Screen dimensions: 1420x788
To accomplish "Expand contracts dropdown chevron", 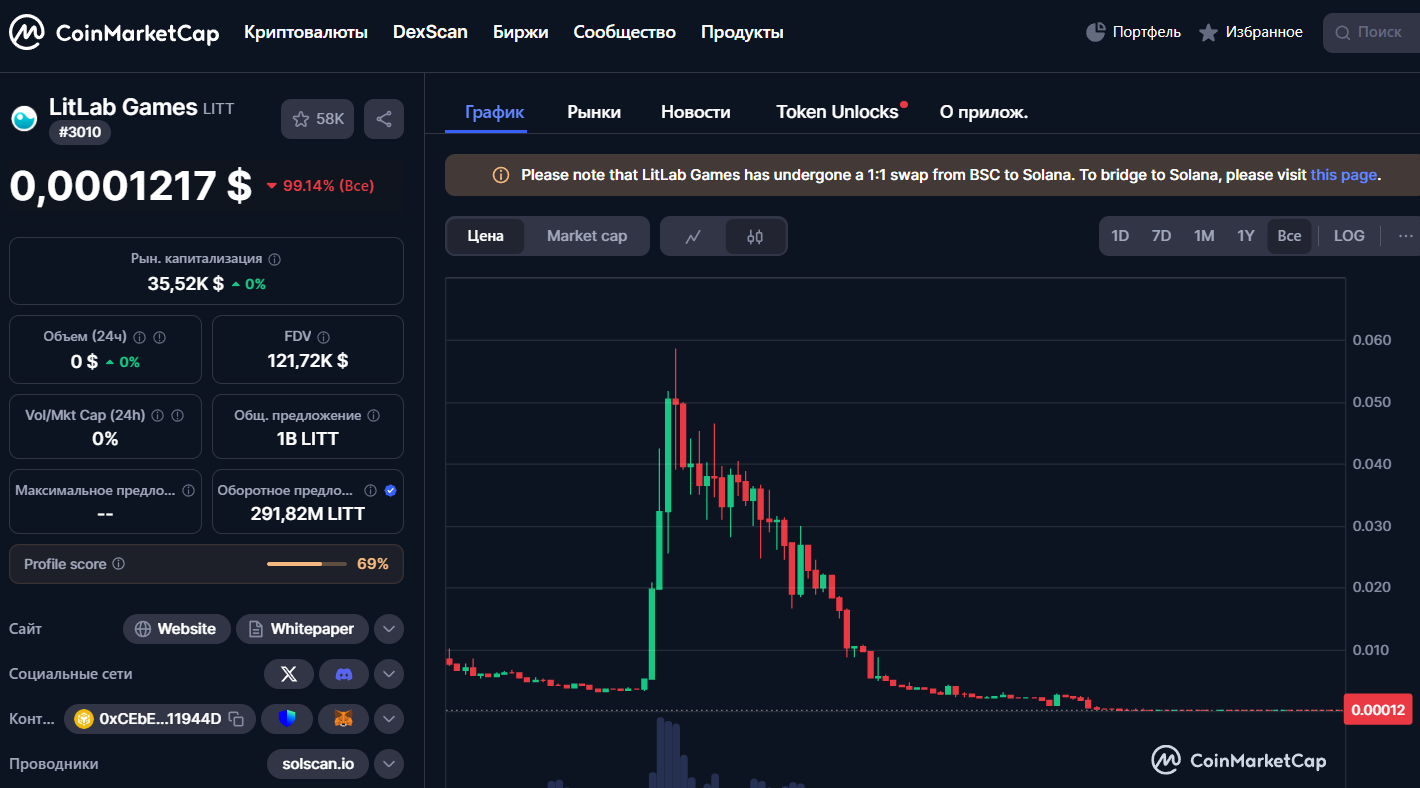I will point(389,718).
